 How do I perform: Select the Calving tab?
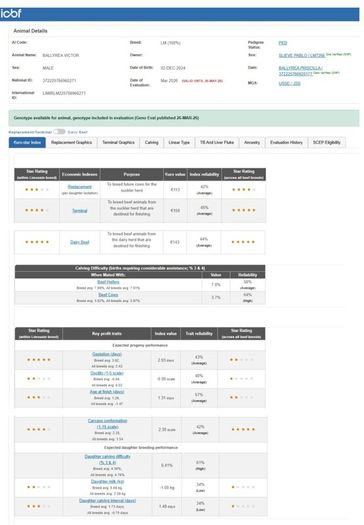click(x=152, y=142)
